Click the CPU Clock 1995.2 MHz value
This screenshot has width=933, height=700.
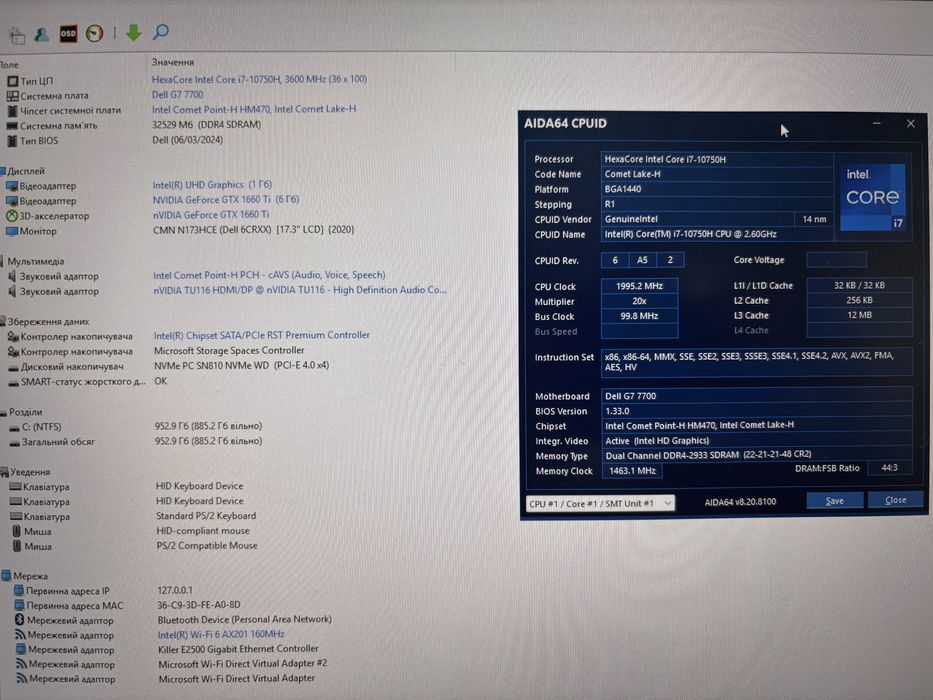tap(639, 286)
